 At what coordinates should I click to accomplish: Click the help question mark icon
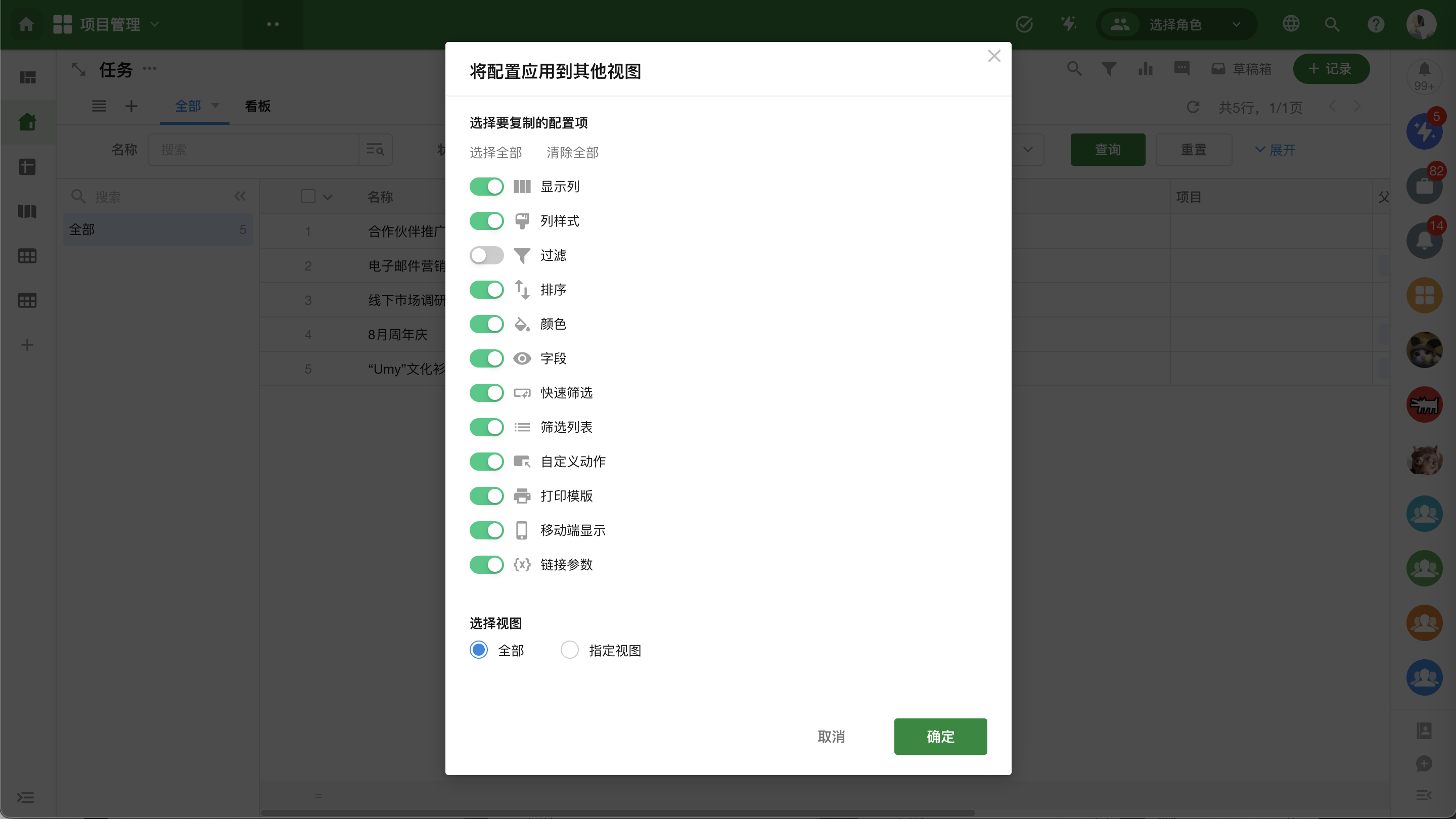[x=1375, y=24]
